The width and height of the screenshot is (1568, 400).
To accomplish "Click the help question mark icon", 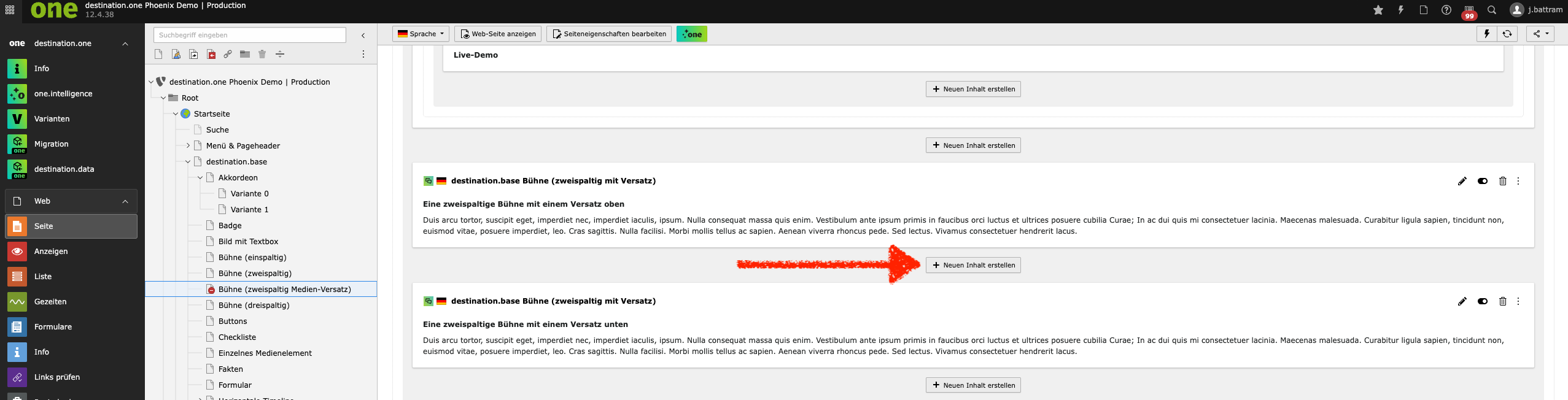I will [x=1446, y=10].
